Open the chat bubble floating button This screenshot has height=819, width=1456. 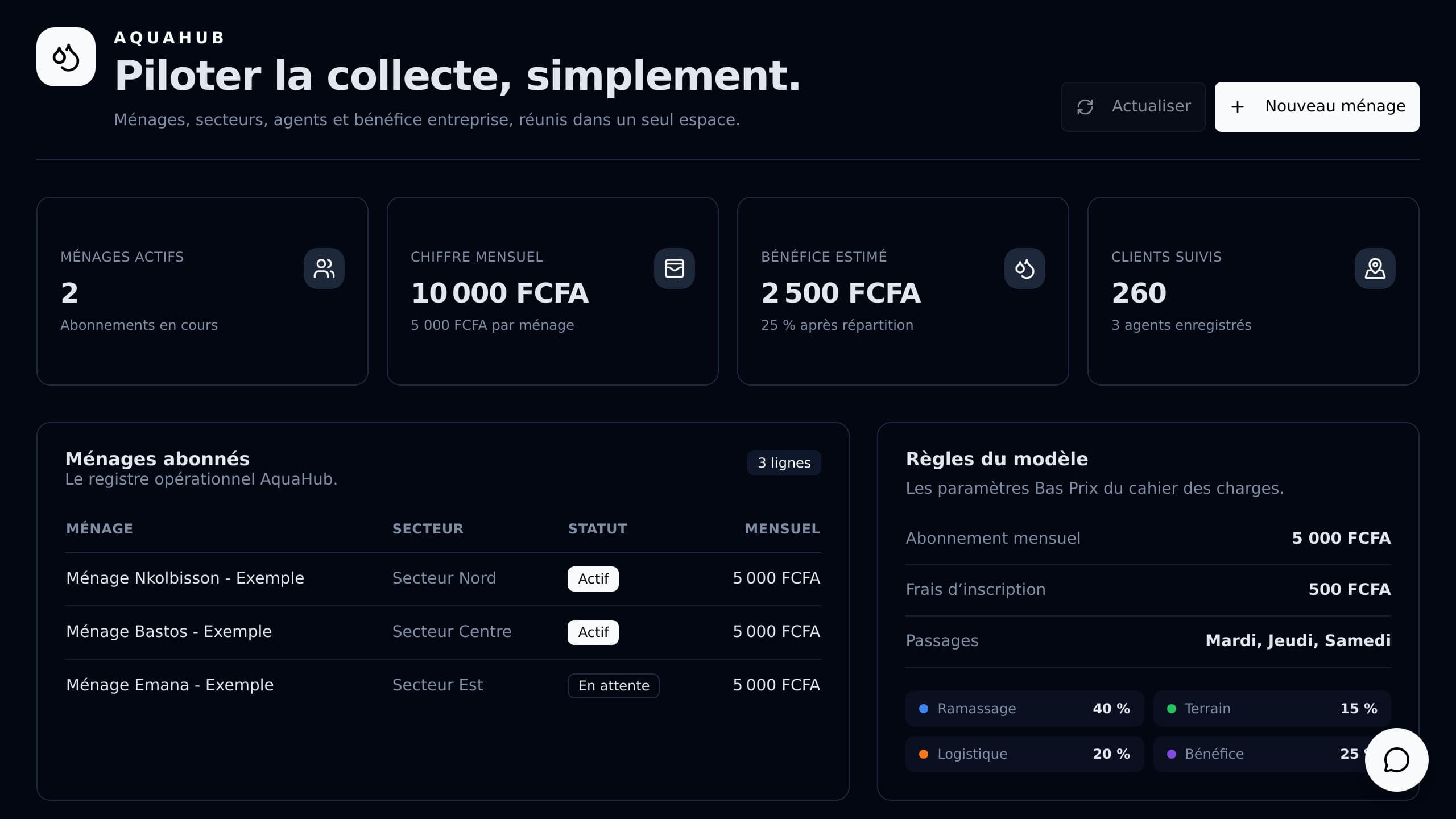click(1396, 760)
